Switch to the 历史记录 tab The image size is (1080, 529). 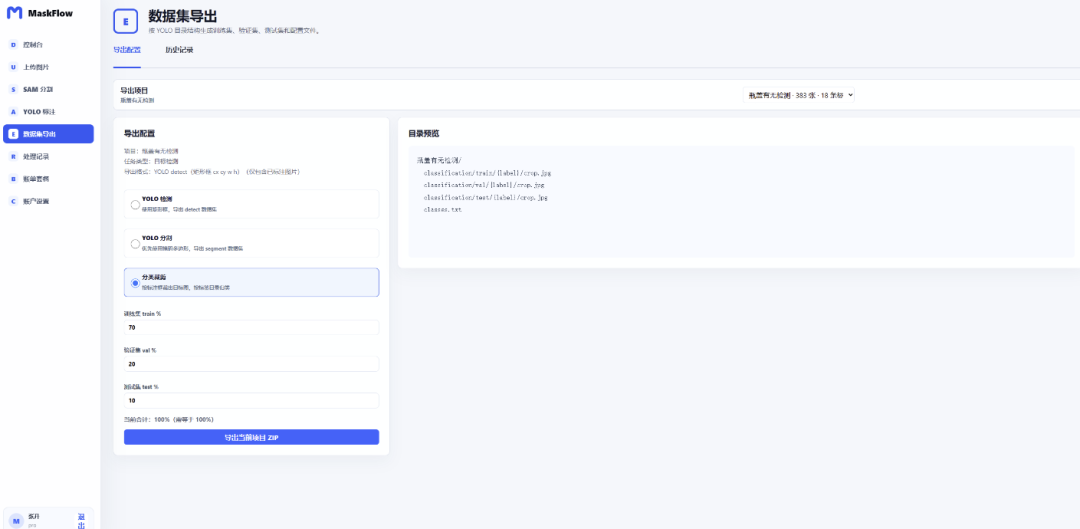[x=179, y=50]
